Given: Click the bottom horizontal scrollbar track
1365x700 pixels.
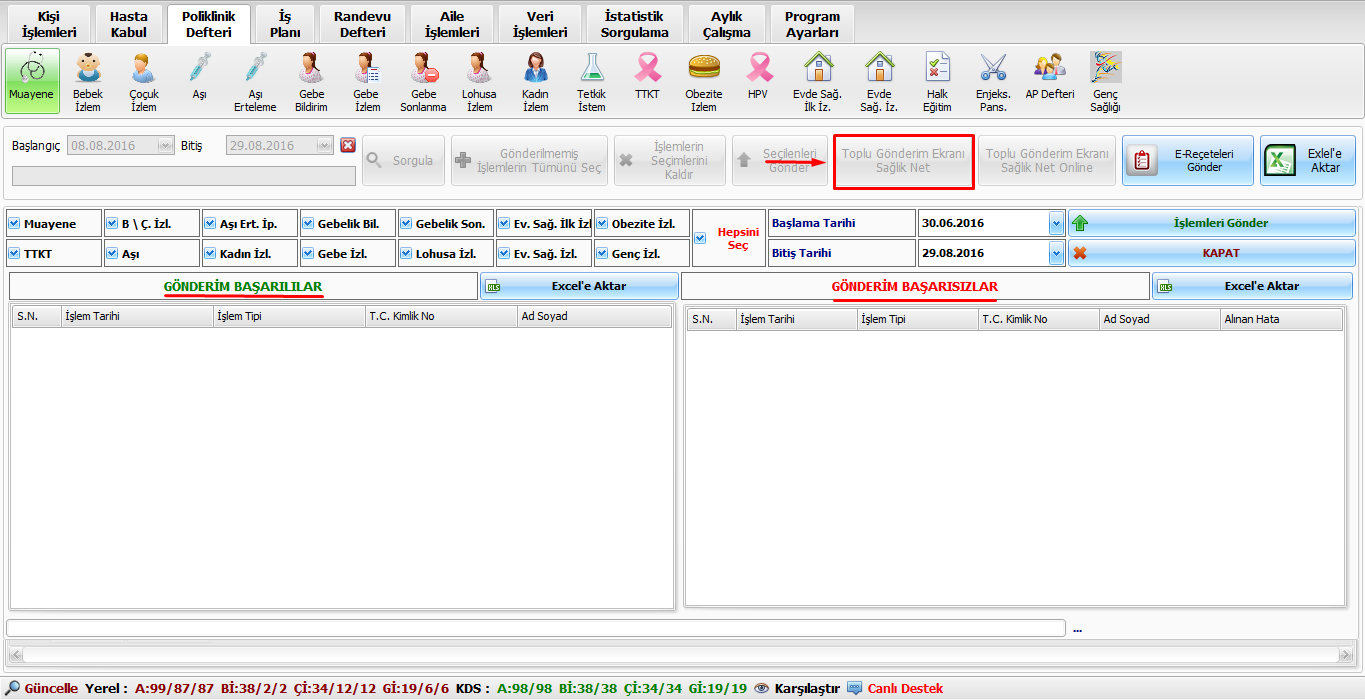Looking at the screenshot, I should pos(680,655).
